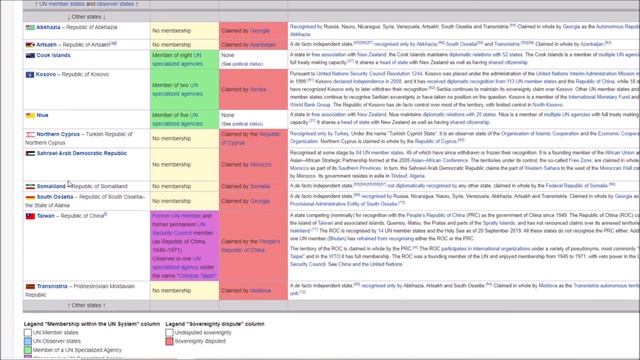The height and width of the screenshot is (360, 640).
Task: Click the Abkhazia flag icon
Action: point(30,27)
